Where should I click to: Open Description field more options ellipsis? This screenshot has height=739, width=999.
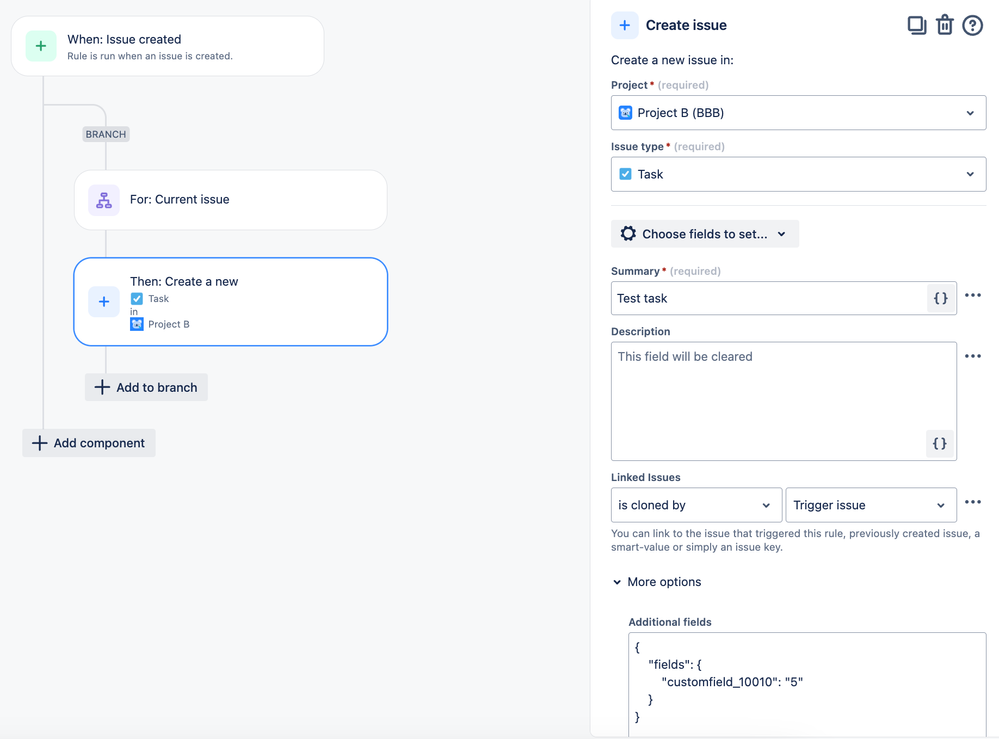pos(973,356)
